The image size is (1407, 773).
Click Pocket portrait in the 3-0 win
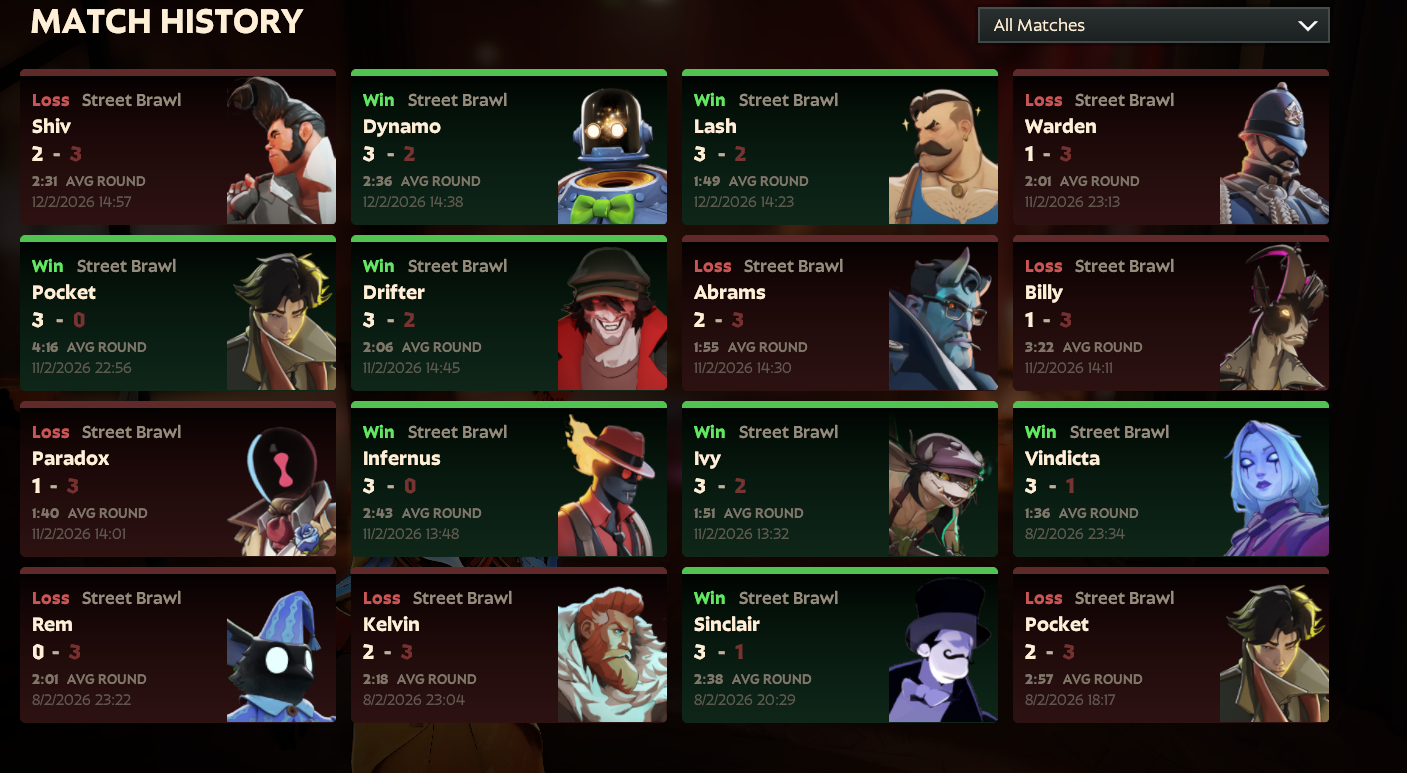pos(281,316)
